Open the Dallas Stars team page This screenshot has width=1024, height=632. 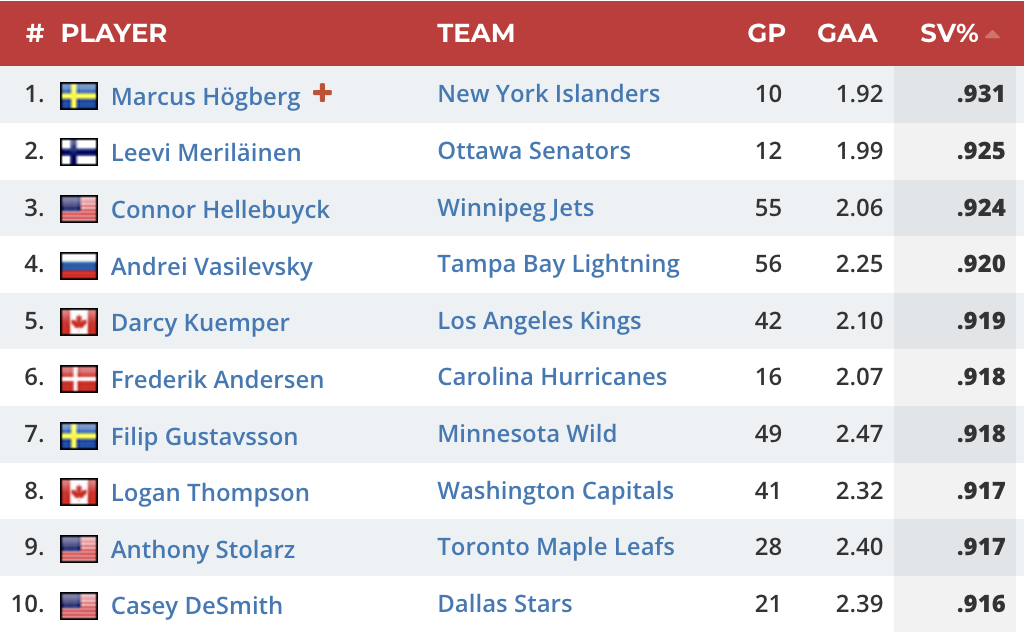(505, 604)
